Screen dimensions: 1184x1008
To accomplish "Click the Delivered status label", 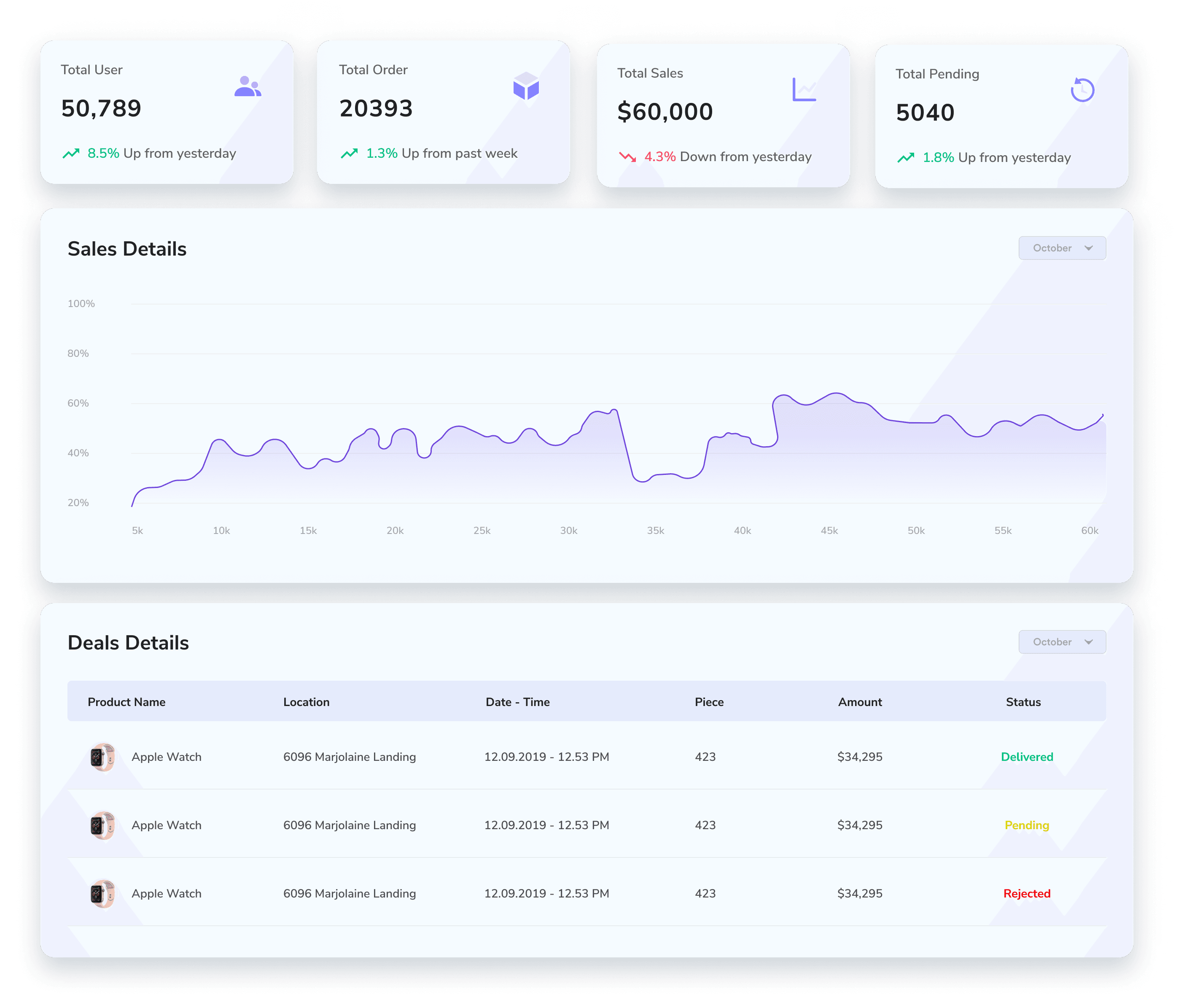I will 1026,757.
